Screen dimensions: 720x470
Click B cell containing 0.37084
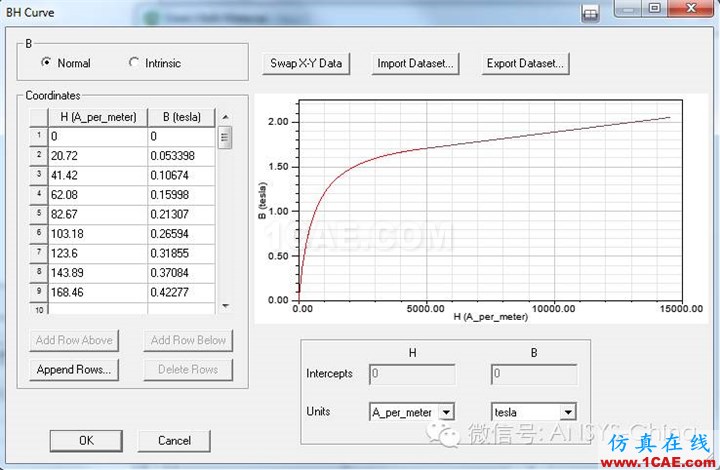[181, 273]
